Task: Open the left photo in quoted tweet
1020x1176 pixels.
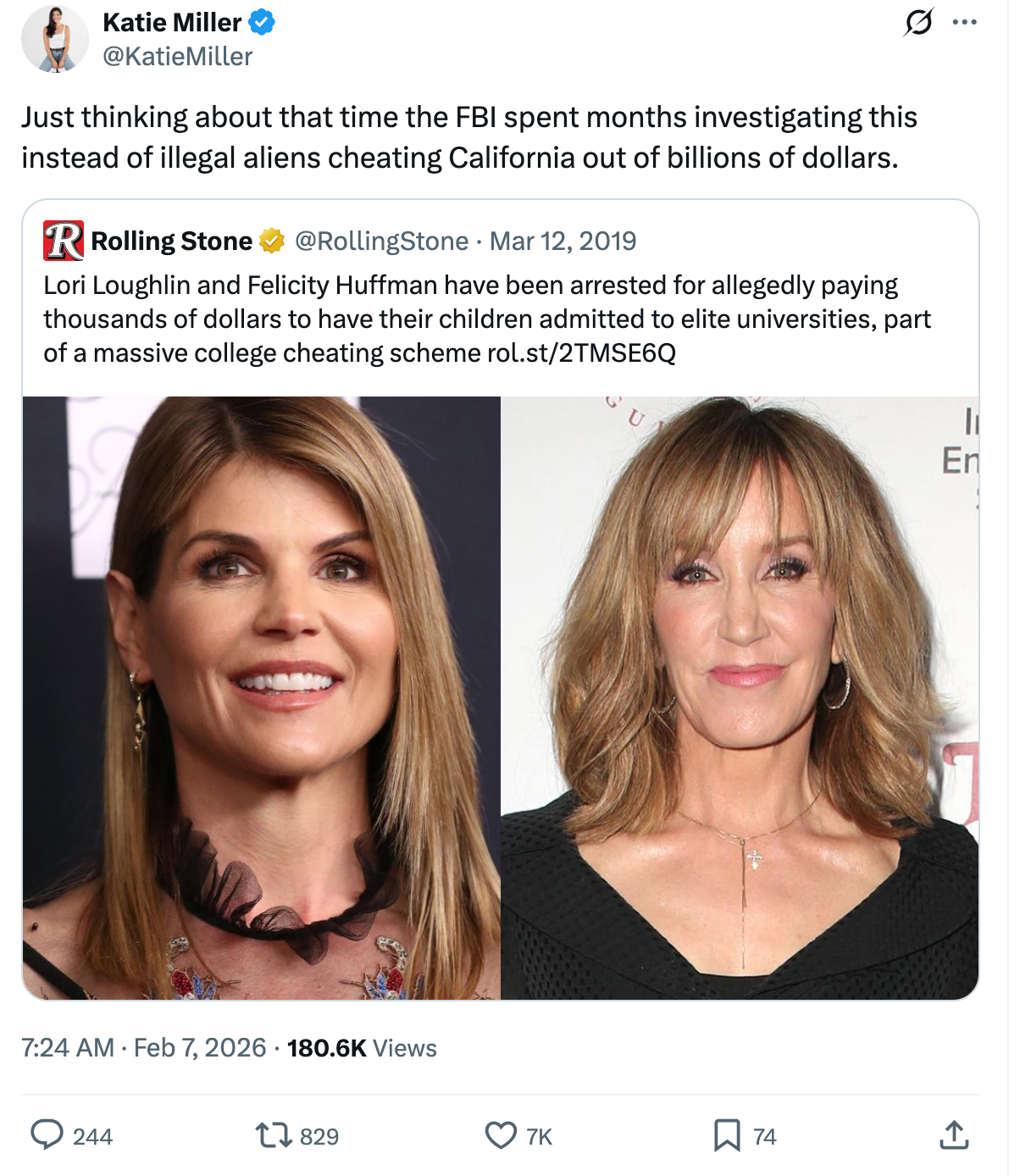Action: (262, 697)
